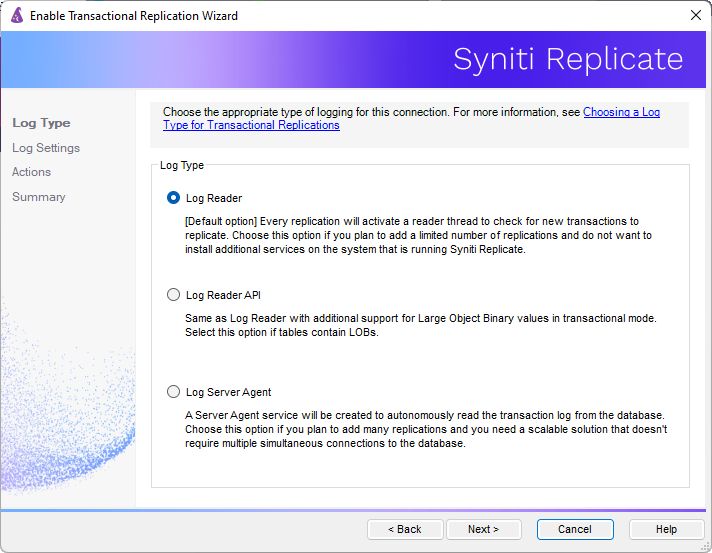This screenshot has height=553, width=712.
Task: Select the Log Type step in sidebar
Action: click(x=41, y=123)
